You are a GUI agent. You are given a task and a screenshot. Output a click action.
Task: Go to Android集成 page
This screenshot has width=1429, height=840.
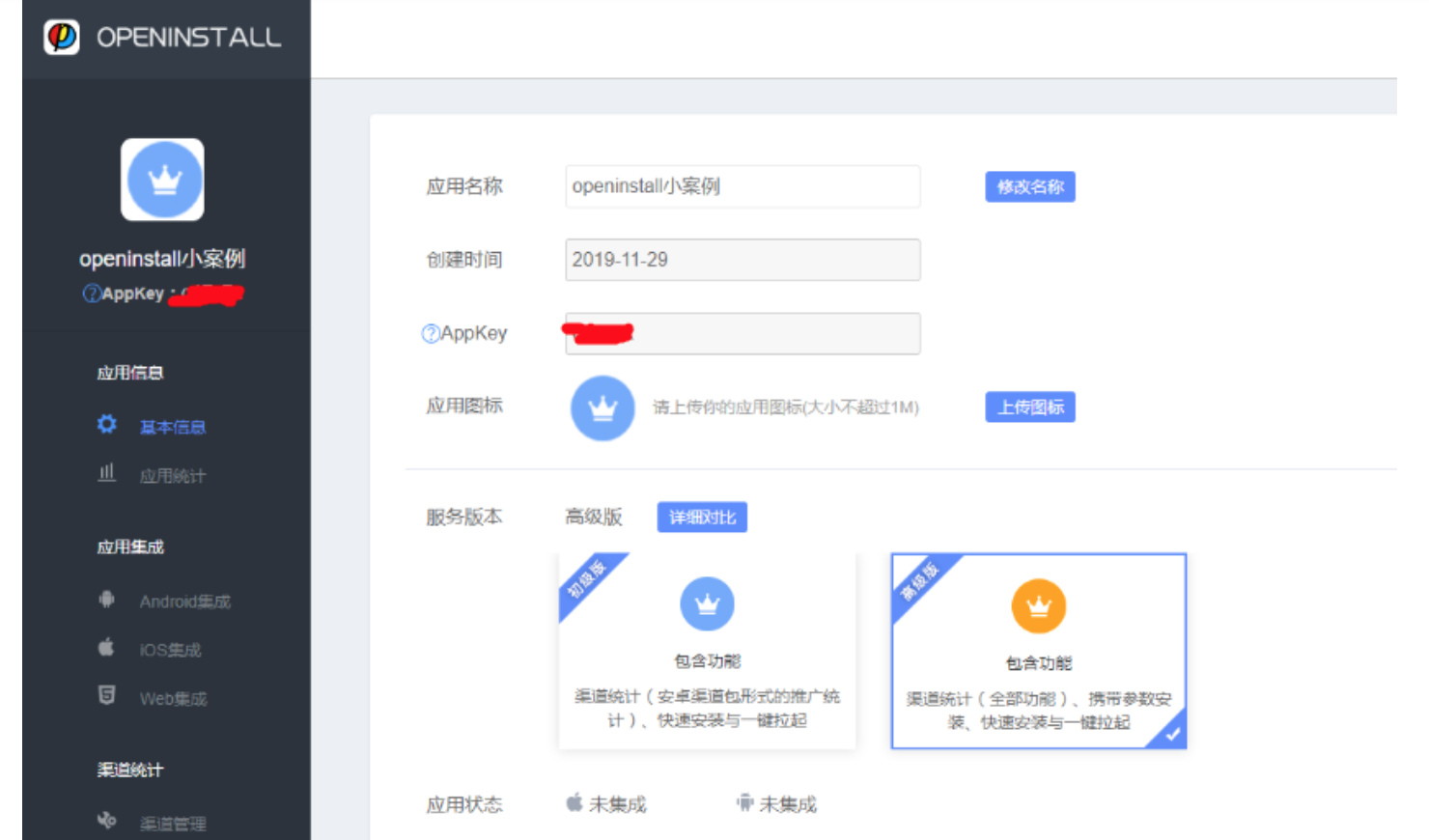coord(185,602)
